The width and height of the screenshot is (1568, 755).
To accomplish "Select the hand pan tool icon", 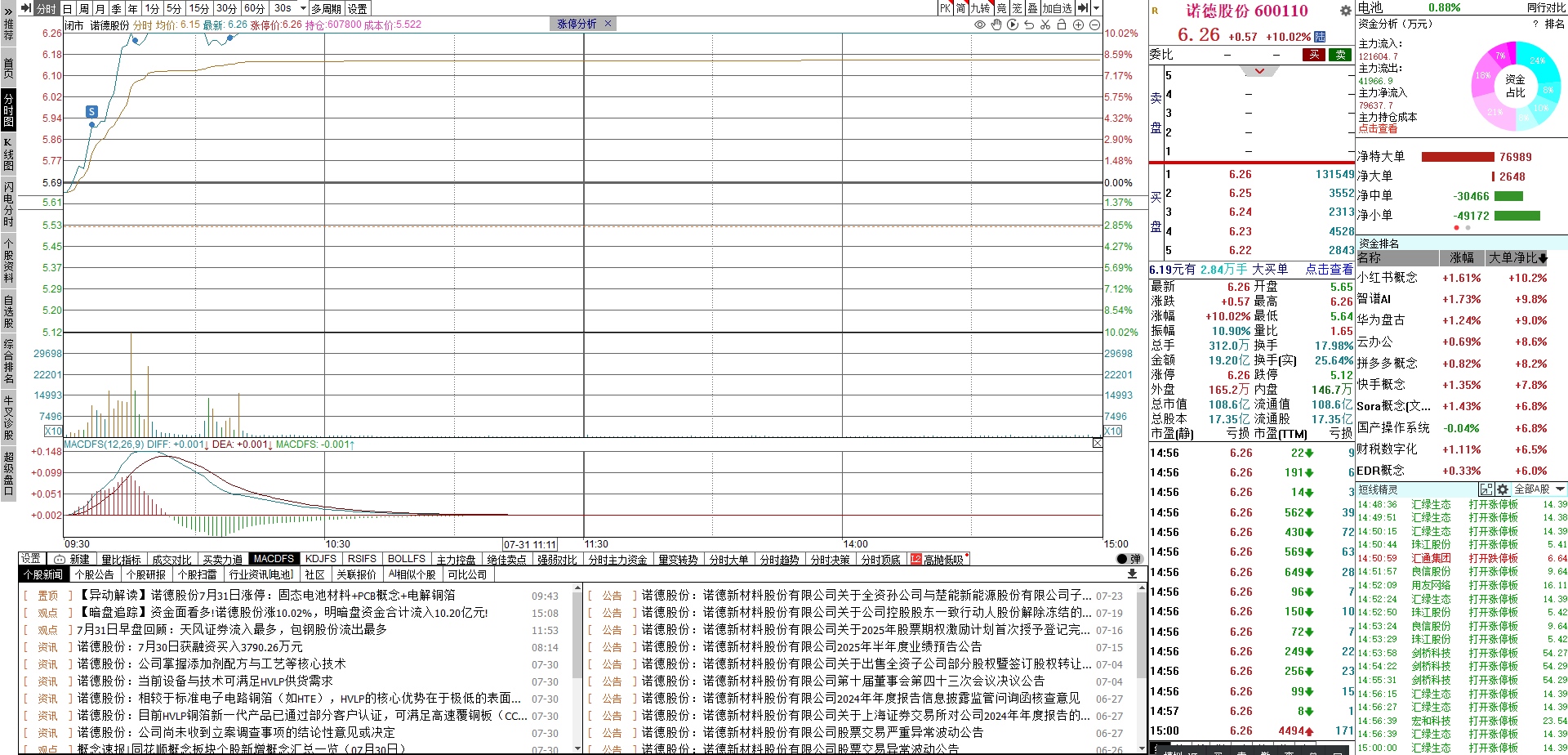I will click(x=996, y=25).
